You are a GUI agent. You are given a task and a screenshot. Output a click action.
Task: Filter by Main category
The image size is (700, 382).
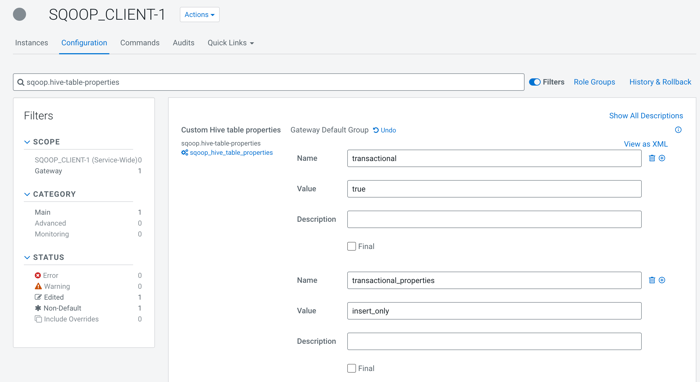42,212
